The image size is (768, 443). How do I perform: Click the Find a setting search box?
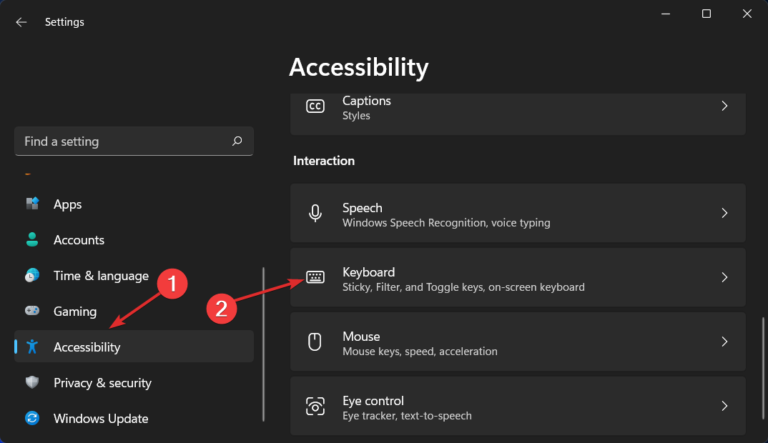pos(120,142)
